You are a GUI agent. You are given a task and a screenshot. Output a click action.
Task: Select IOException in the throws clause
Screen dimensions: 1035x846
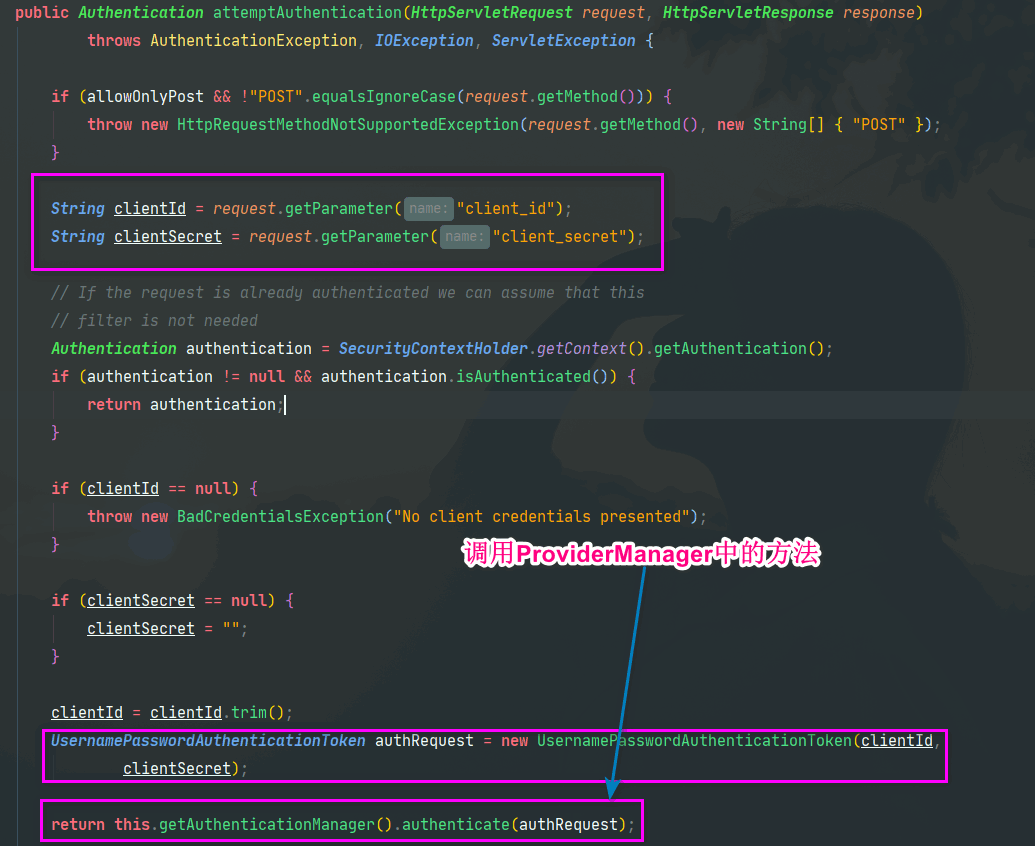[424, 41]
